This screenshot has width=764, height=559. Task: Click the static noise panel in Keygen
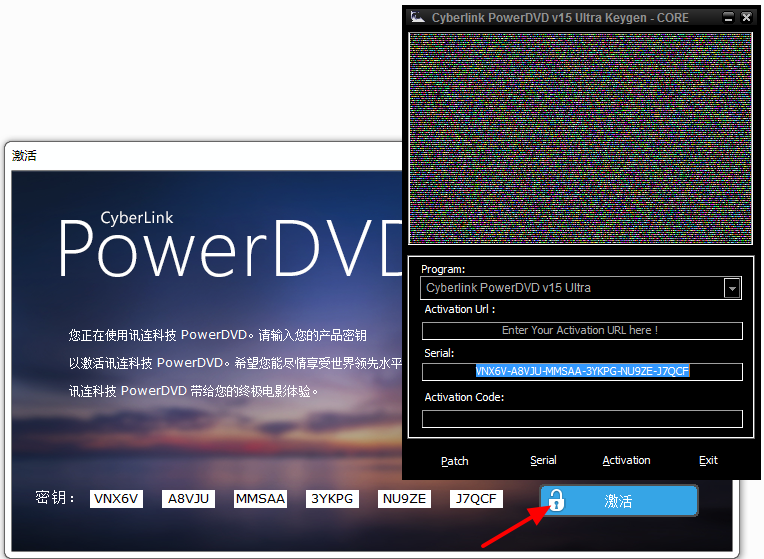click(x=580, y=138)
